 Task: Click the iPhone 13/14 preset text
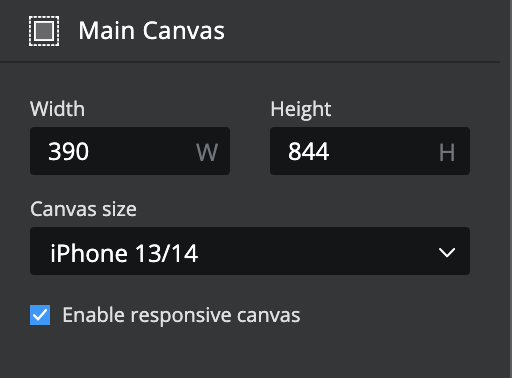[124, 253]
